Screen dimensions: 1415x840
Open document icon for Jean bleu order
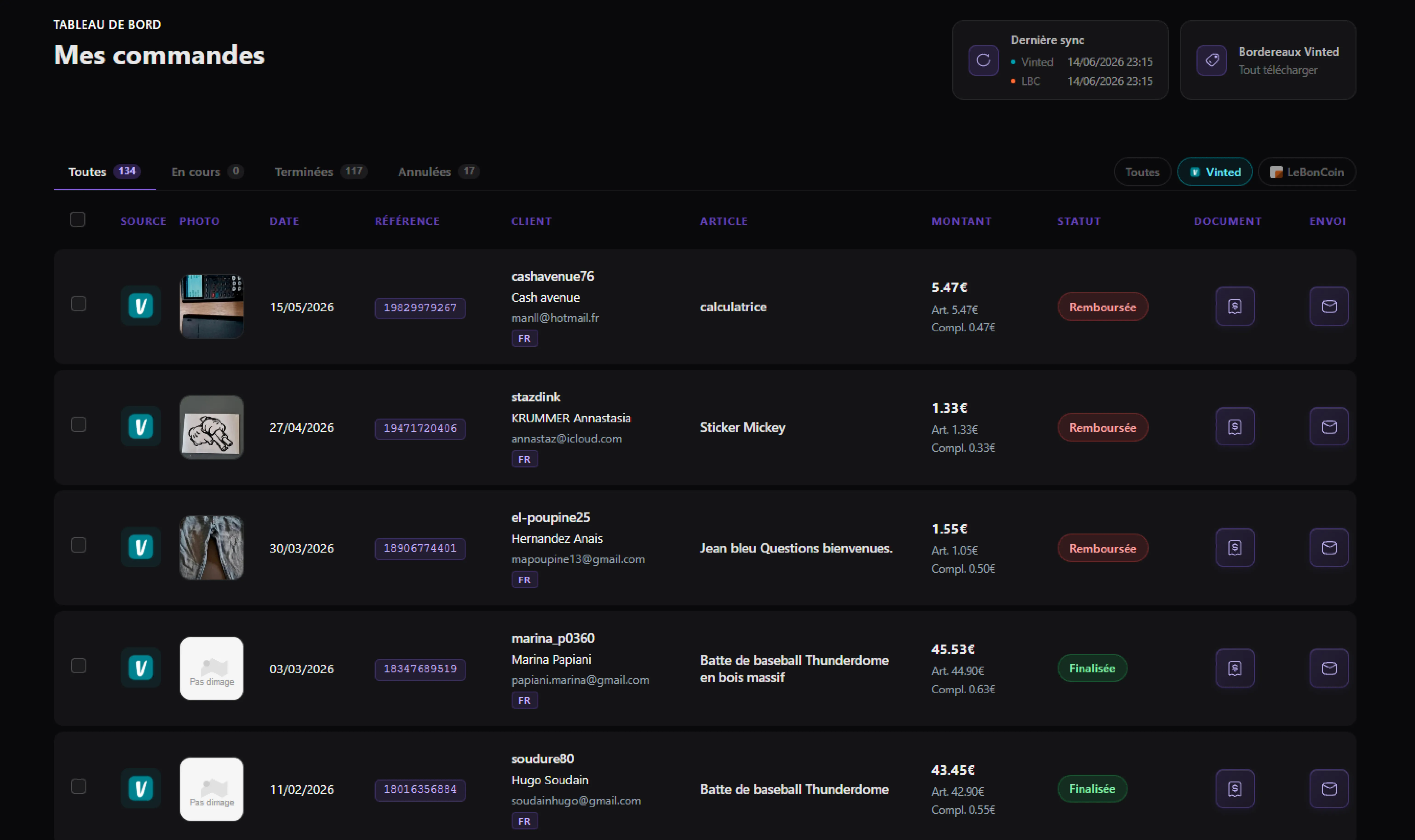(x=1235, y=547)
